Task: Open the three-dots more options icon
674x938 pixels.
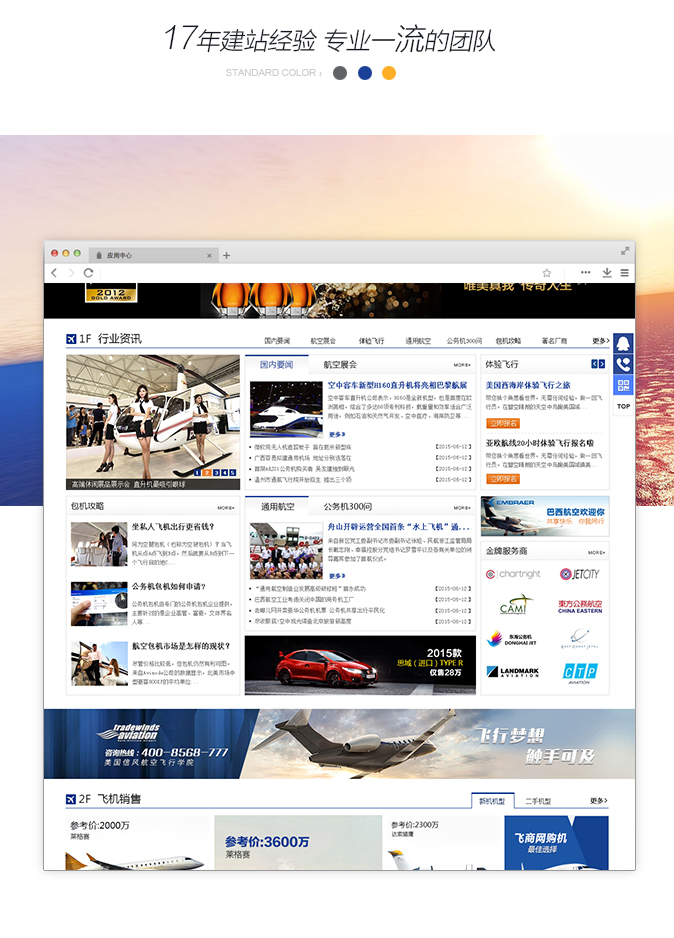Action: [585, 272]
